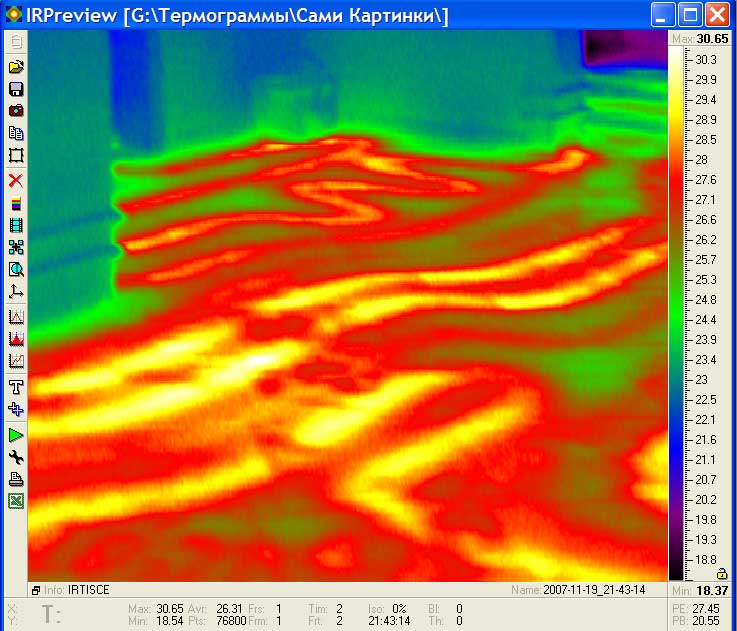Click the red camera snapshot icon
737x631 pixels.
16,110
